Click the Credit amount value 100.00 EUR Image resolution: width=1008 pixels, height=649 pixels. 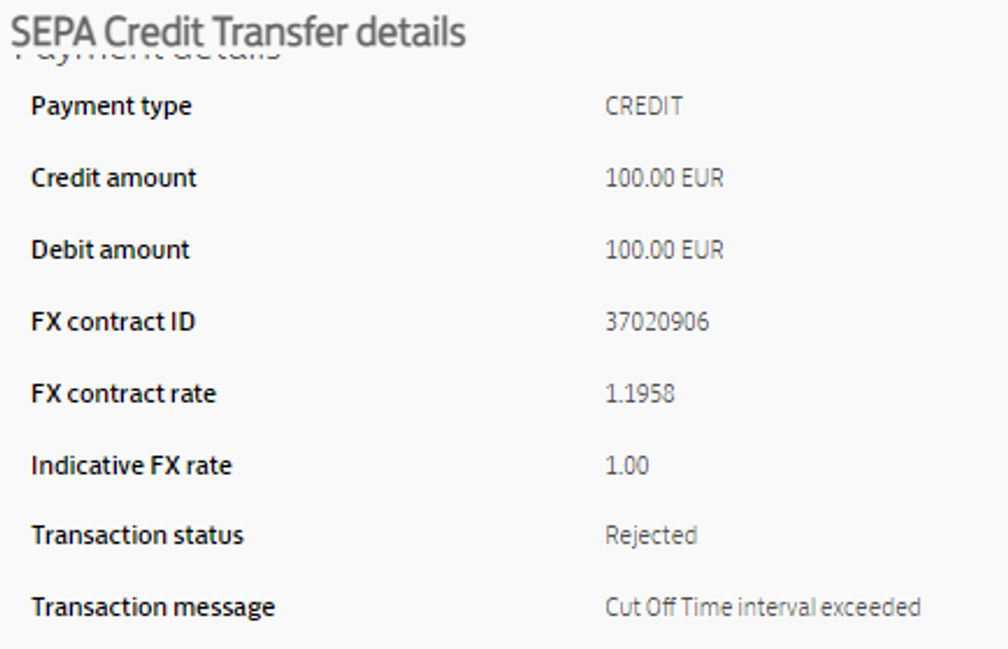664,178
